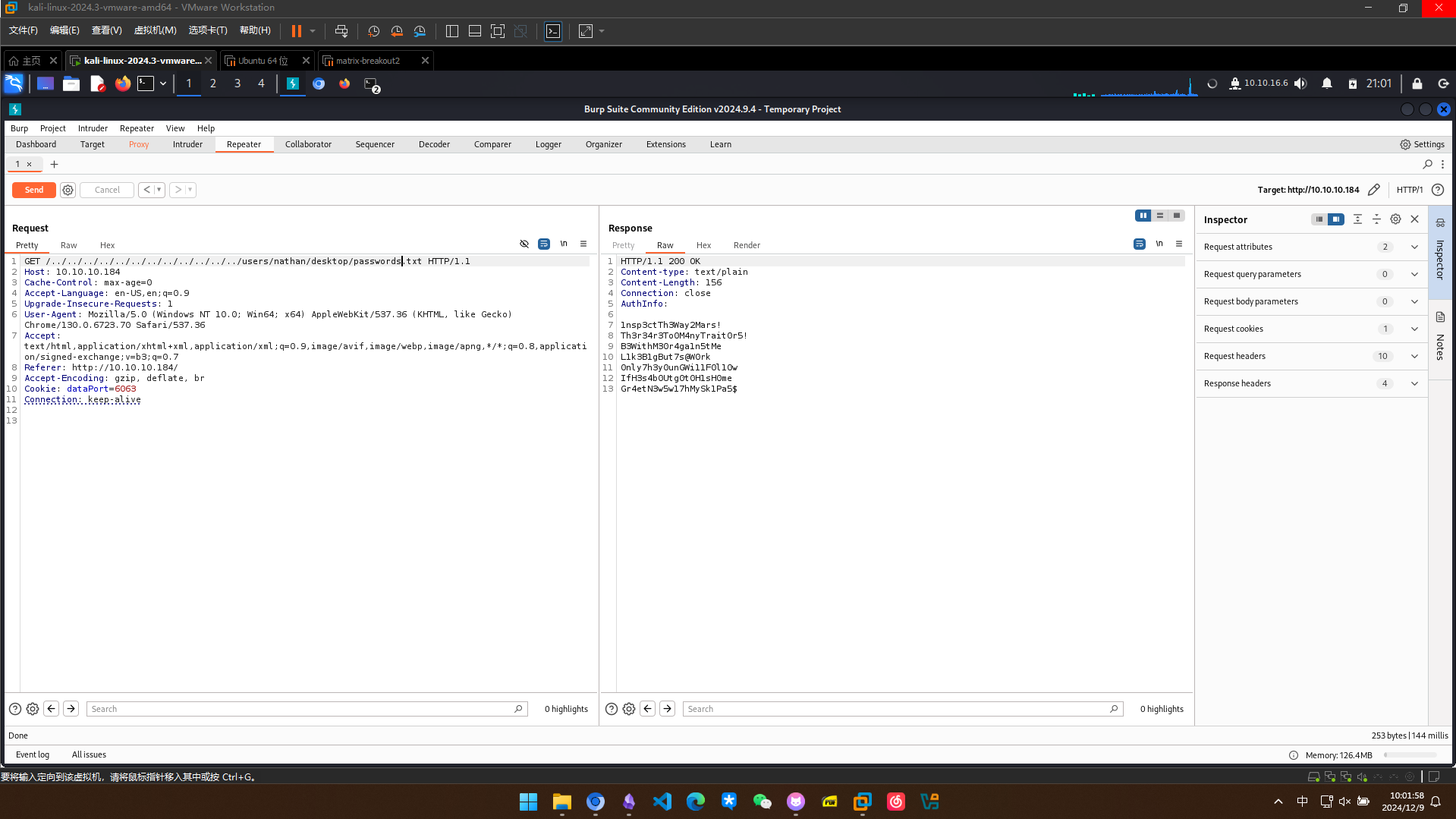The image size is (1456, 819).
Task: Open the Event log
Action: pyautogui.click(x=33, y=754)
